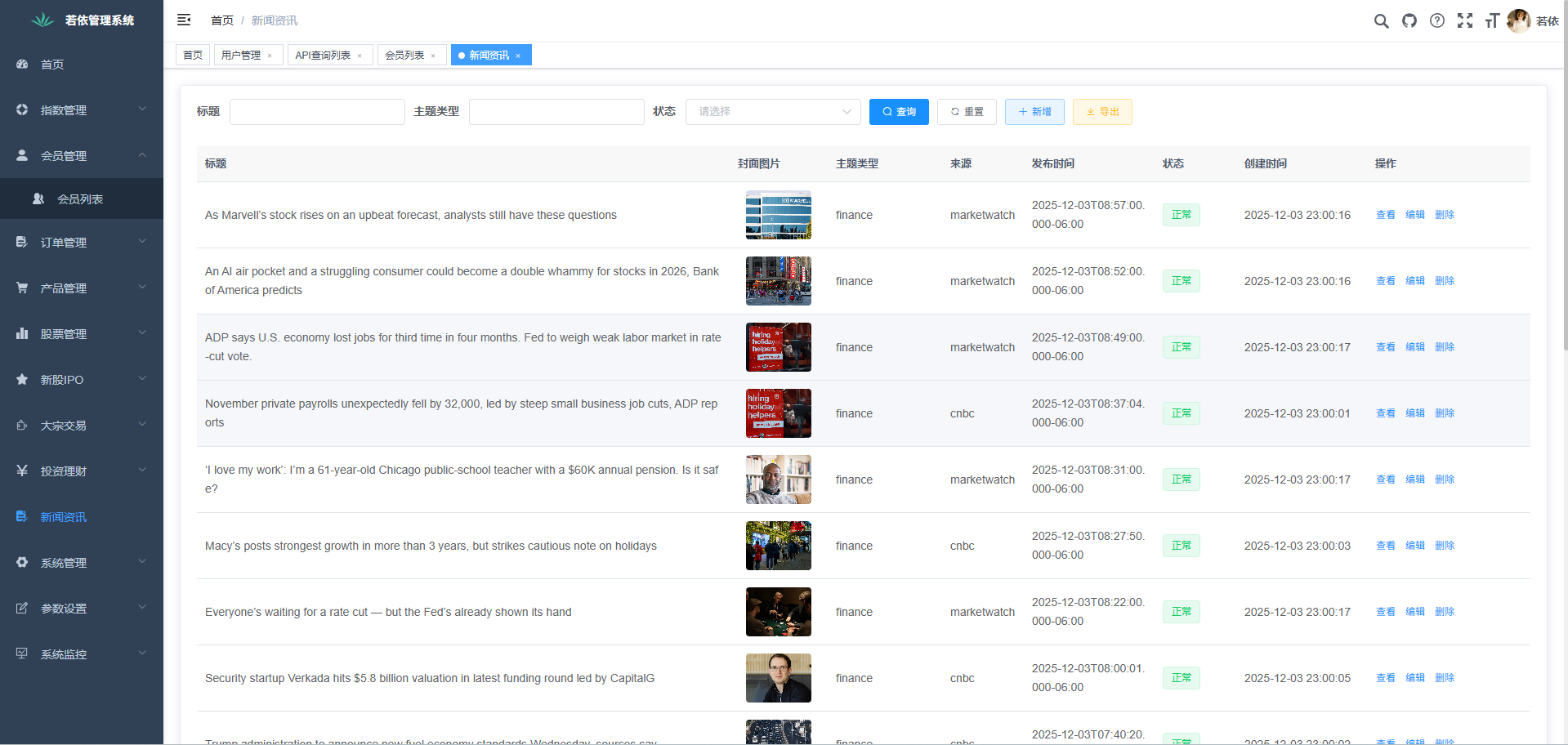Click the 新增 button

[x=1034, y=112]
